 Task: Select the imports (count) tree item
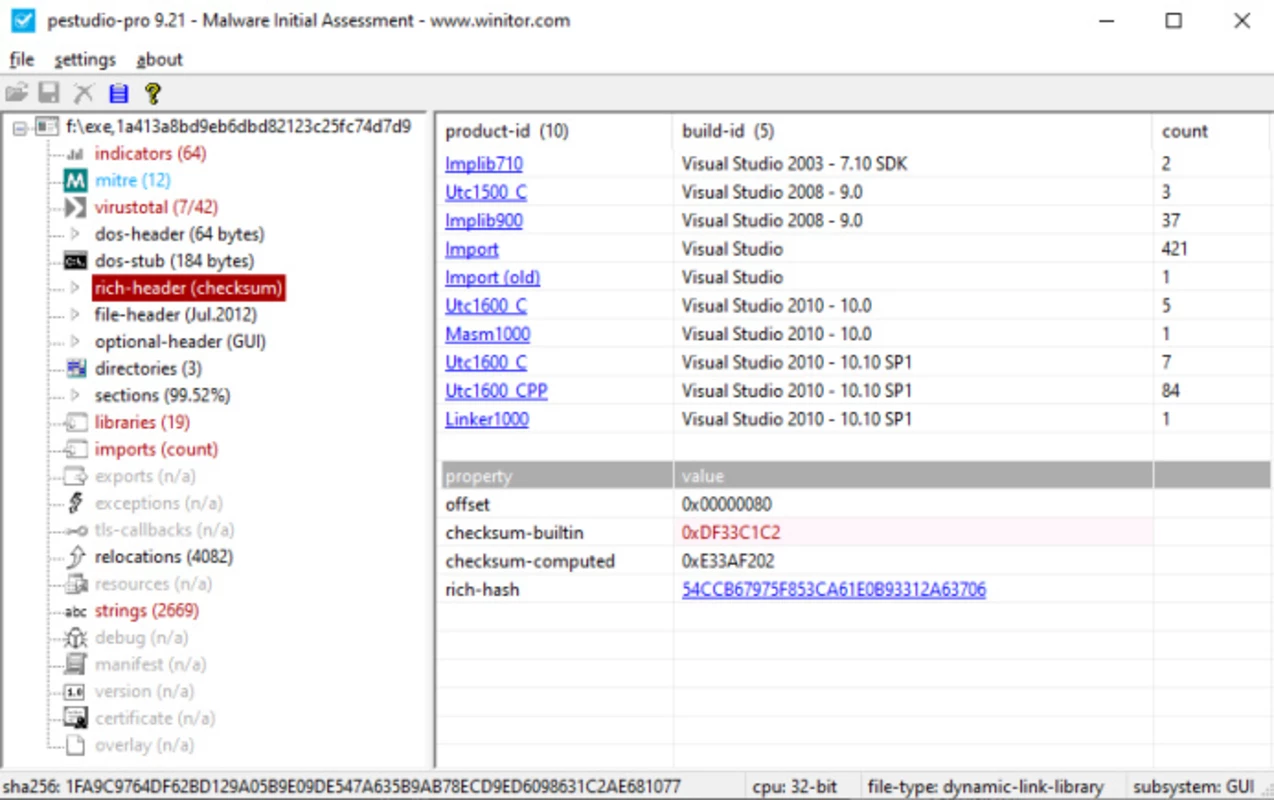156,450
